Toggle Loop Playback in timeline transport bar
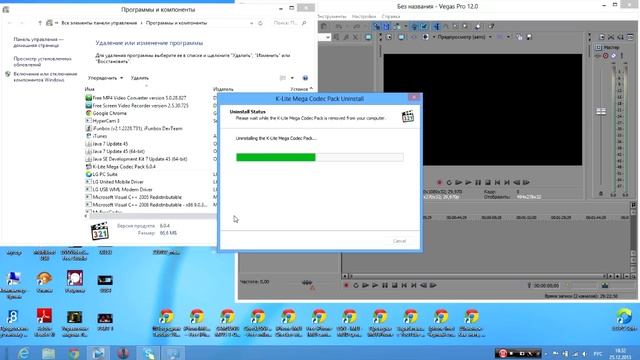 point(356,285)
